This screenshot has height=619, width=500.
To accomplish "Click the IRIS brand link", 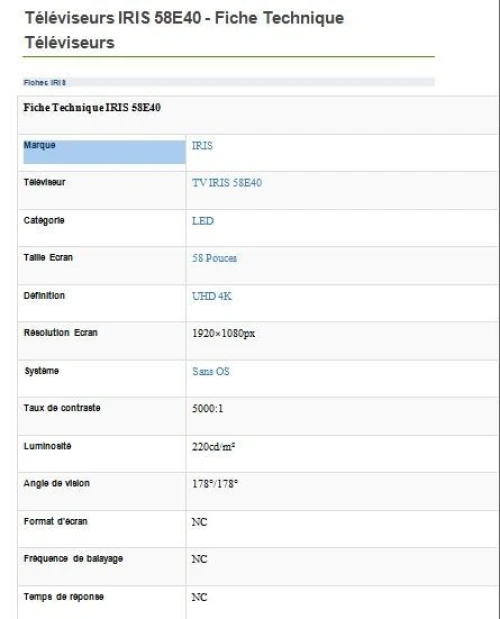I will [x=202, y=146].
